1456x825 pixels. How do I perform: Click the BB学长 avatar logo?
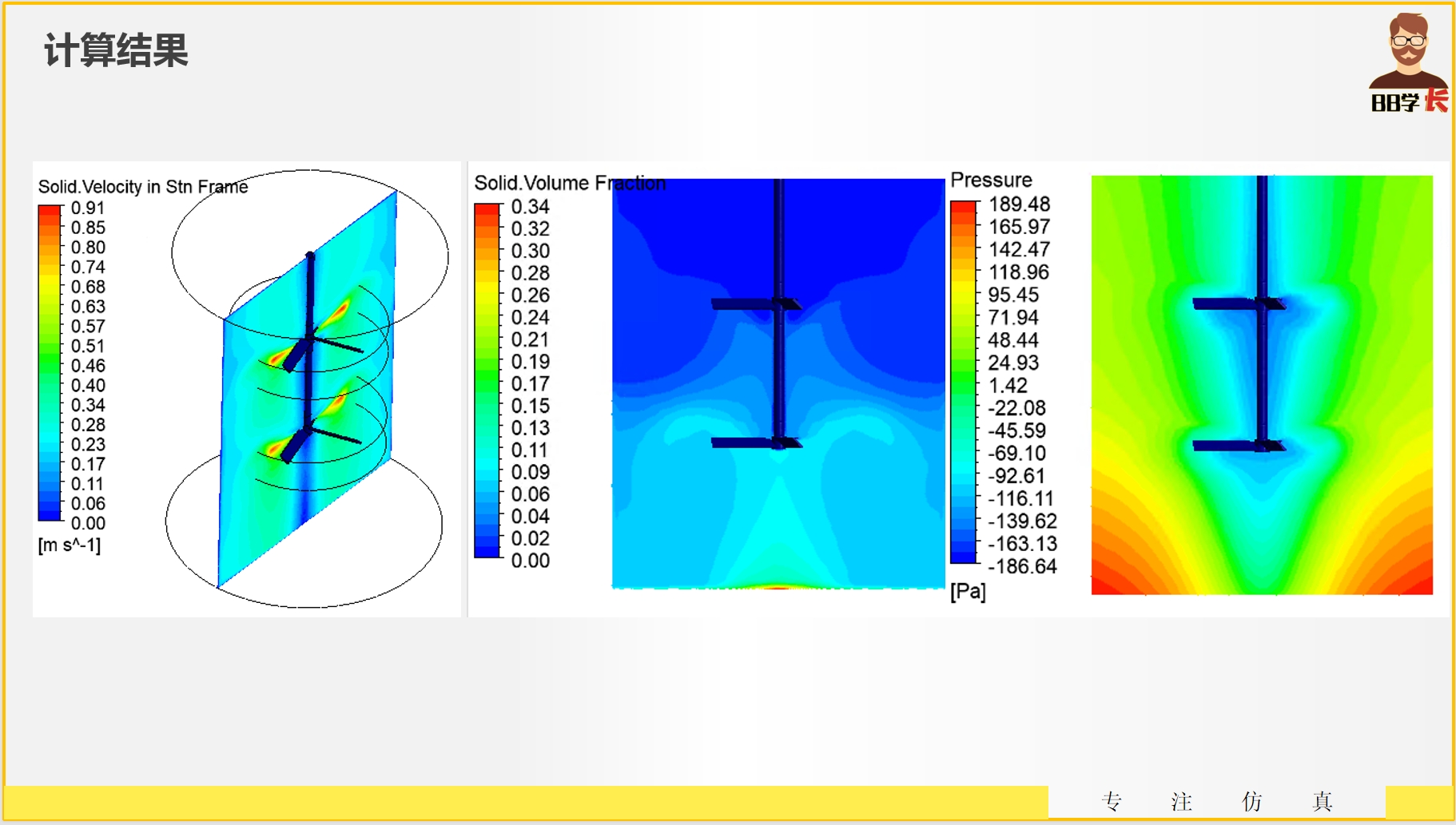click(1408, 62)
